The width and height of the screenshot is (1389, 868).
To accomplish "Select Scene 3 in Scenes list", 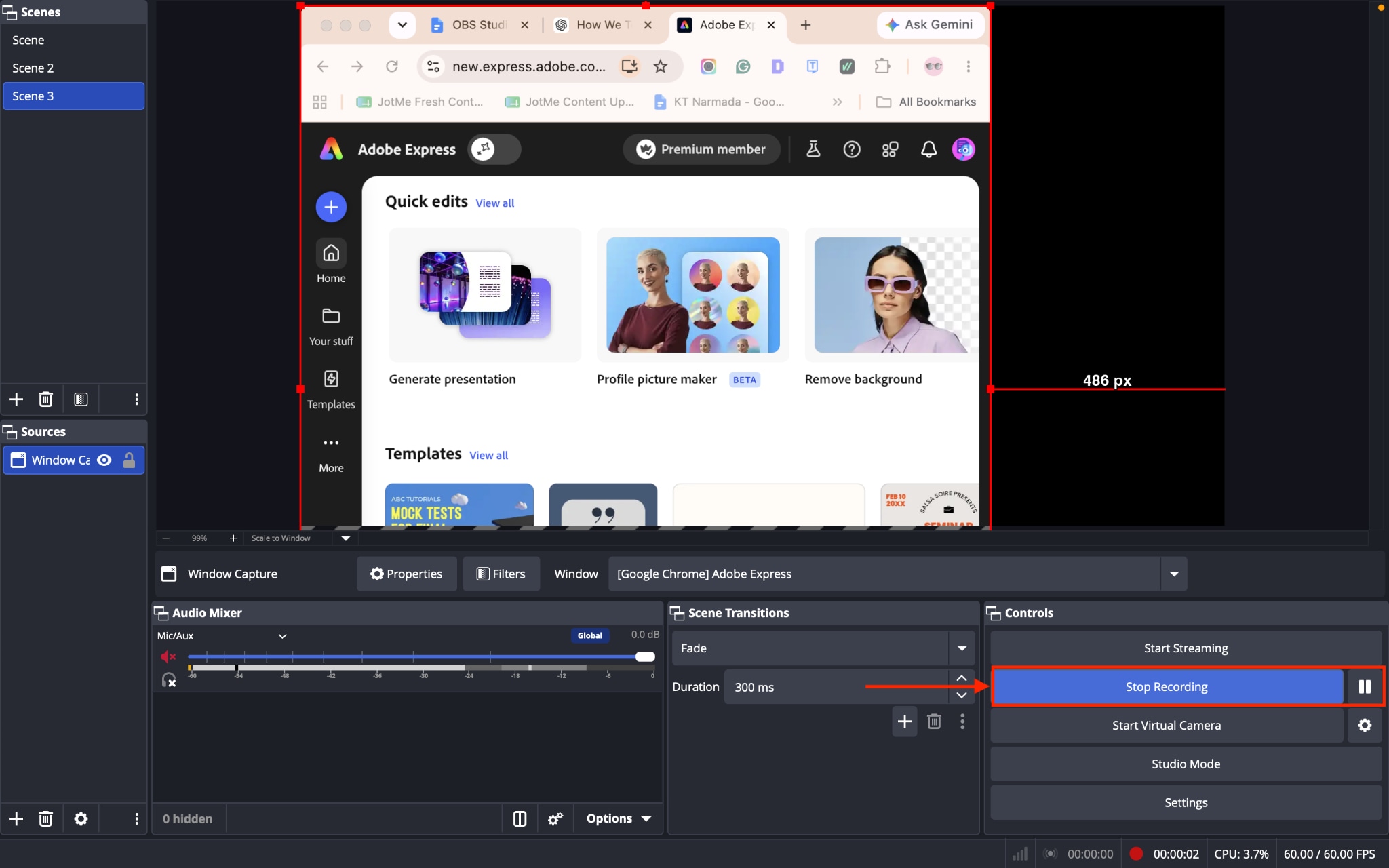I will pyautogui.click(x=73, y=96).
